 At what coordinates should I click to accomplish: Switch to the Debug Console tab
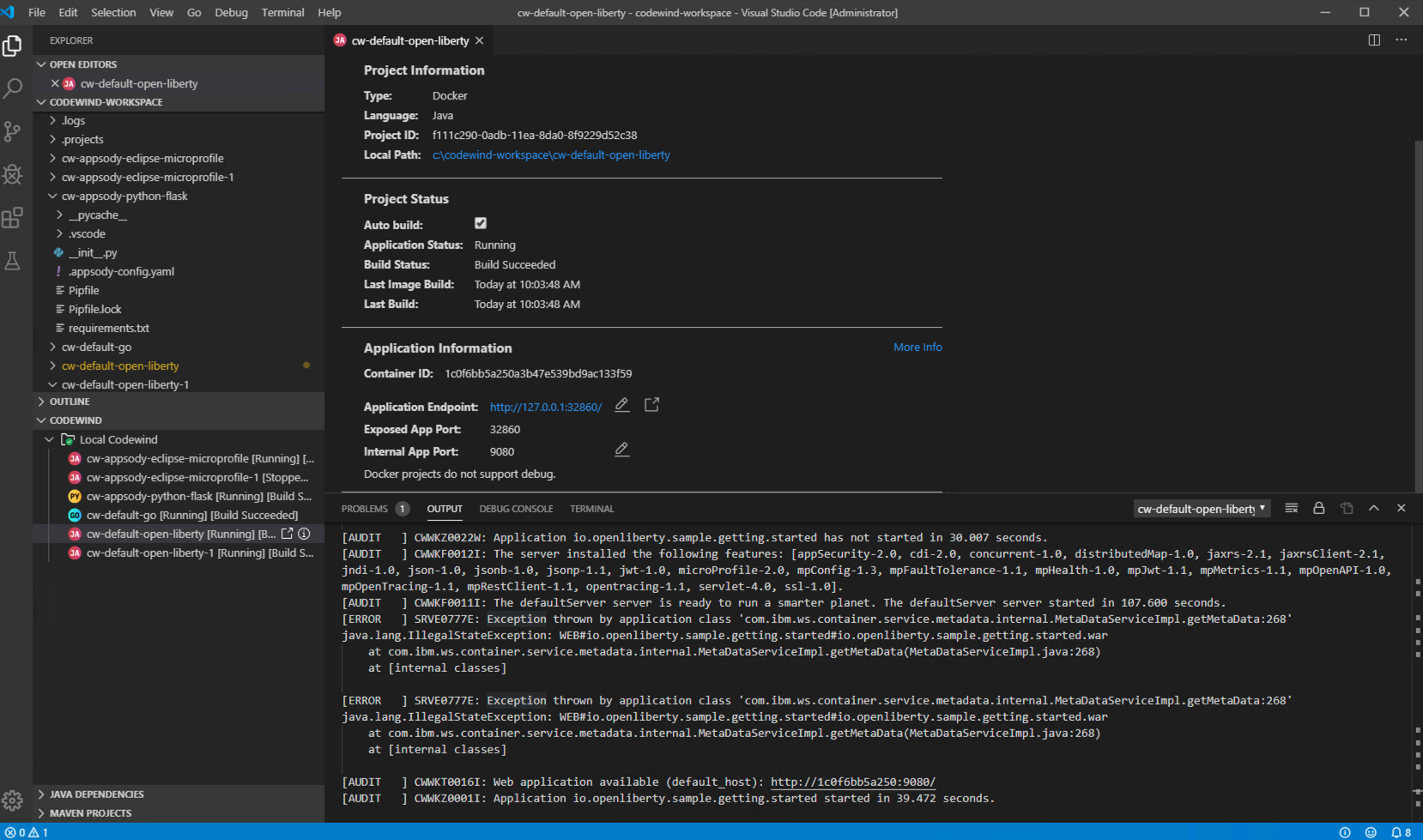point(516,509)
